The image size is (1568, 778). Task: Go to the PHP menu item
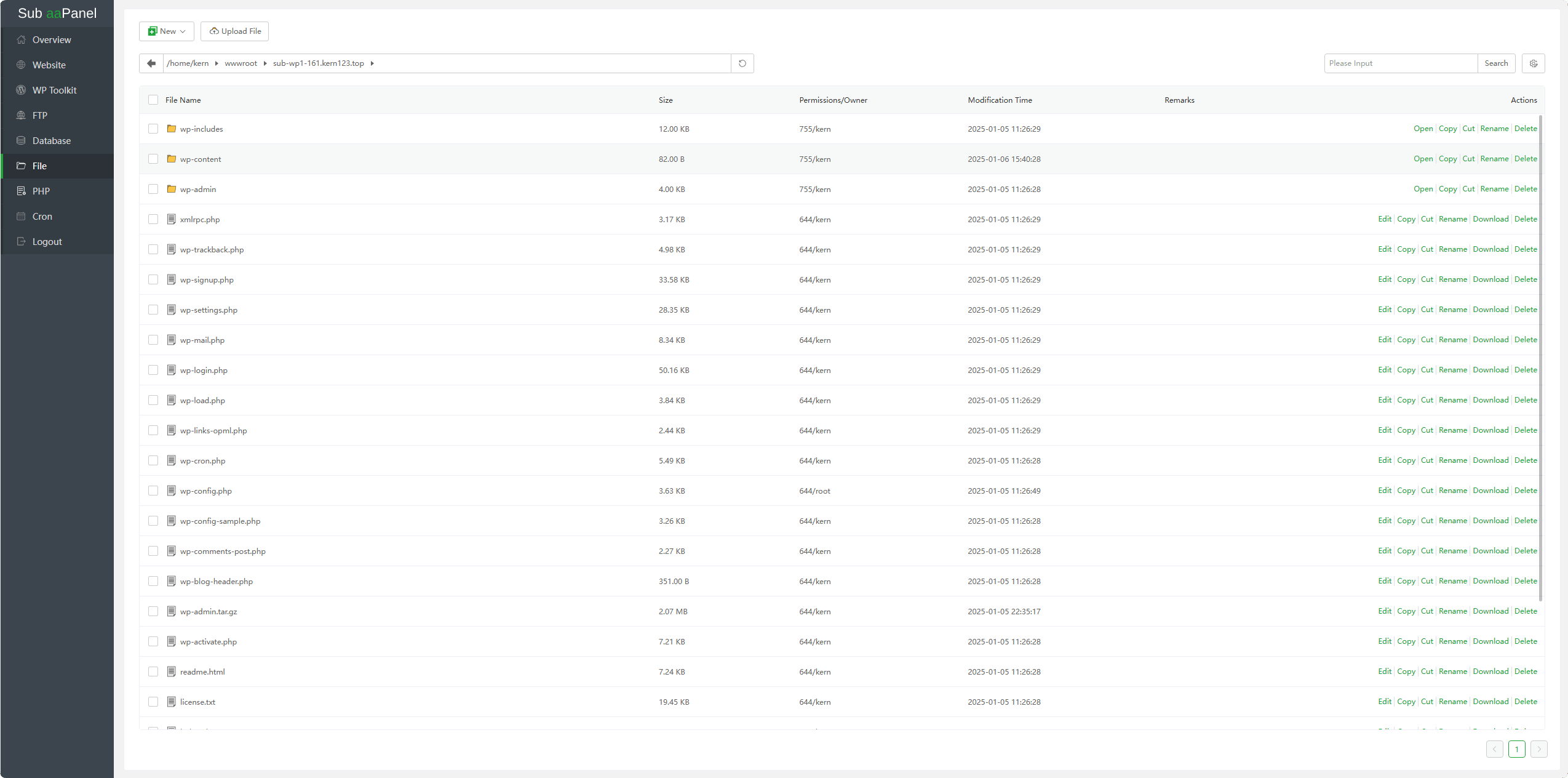pyautogui.click(x=41, y=191)
